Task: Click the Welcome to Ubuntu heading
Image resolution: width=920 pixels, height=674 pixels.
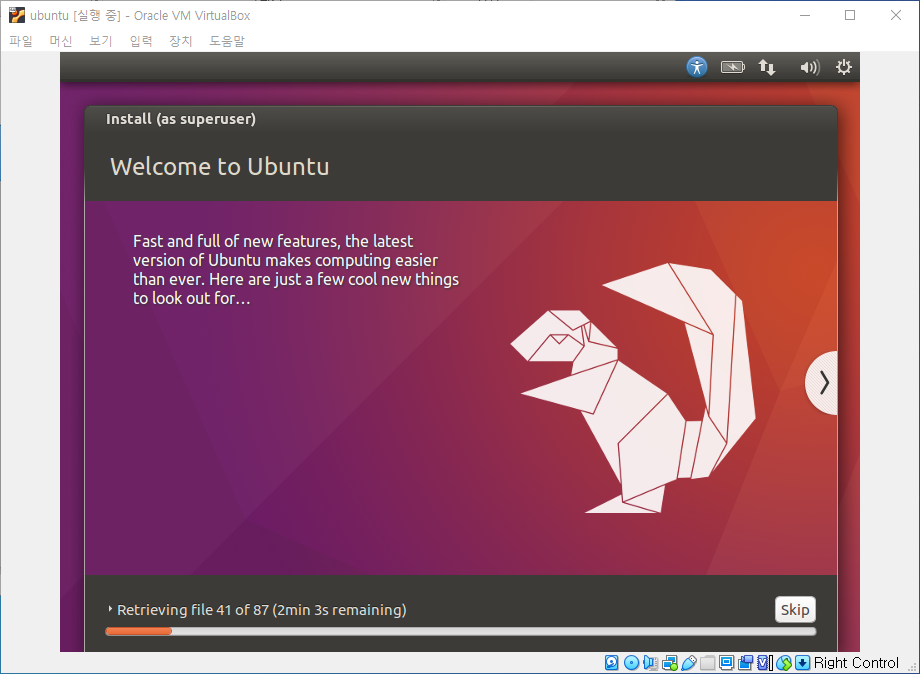Action: pos(219,167)
